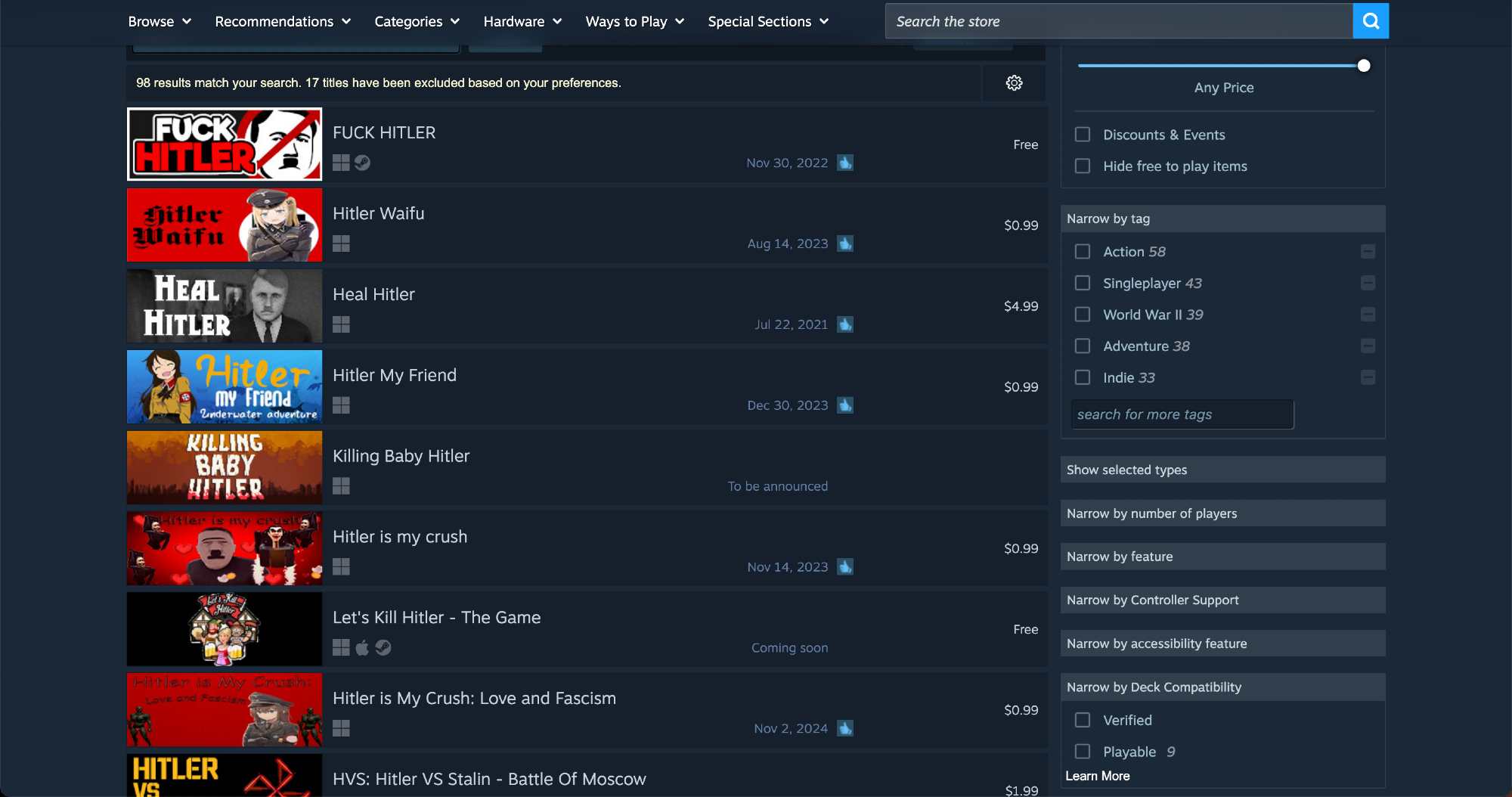Expand Narrow by number of players
This screenshot has height=797, width=1512.
1222,513
